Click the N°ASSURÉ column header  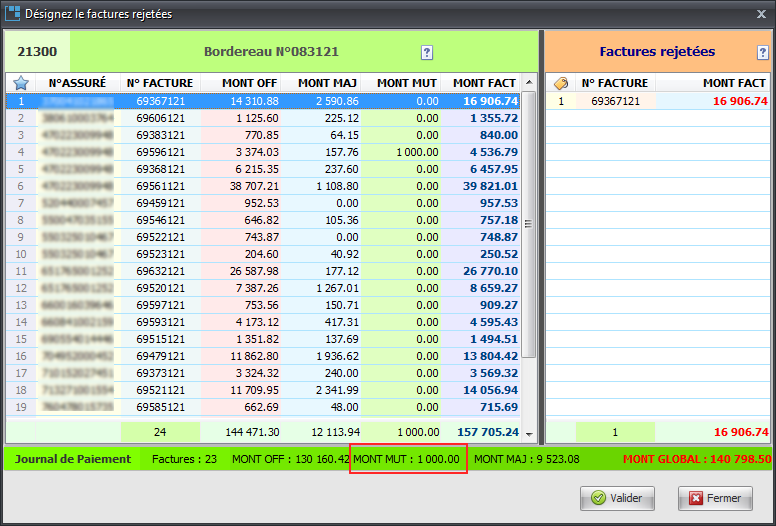point(77,83)
